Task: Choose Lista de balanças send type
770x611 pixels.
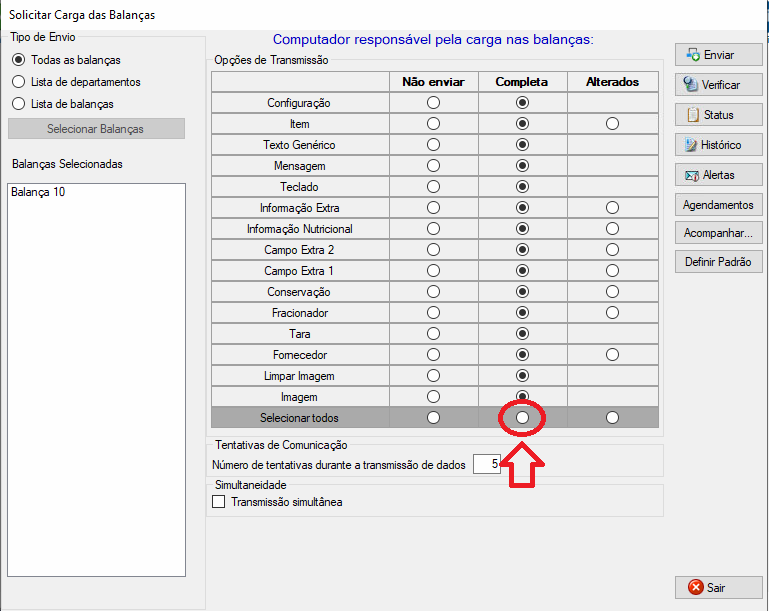Action: [18, 103]
